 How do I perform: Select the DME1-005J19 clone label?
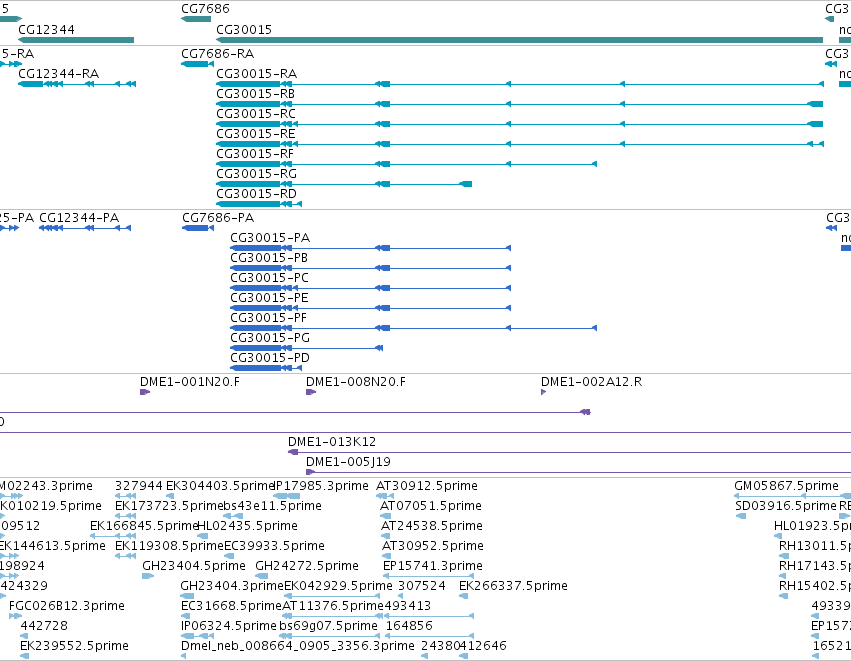tap(348, 462)
